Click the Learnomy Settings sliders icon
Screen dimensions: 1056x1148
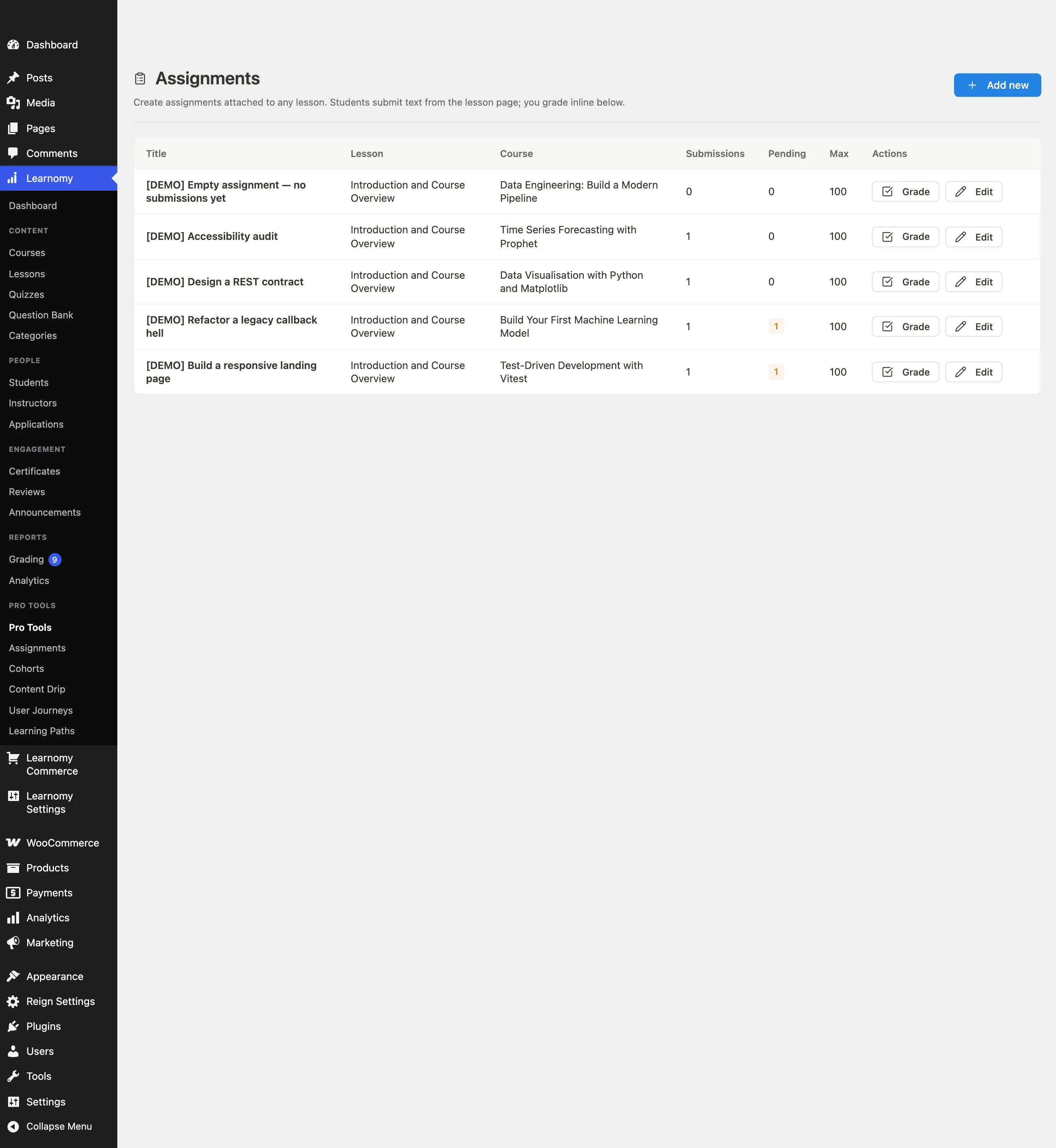click(13, 796)
